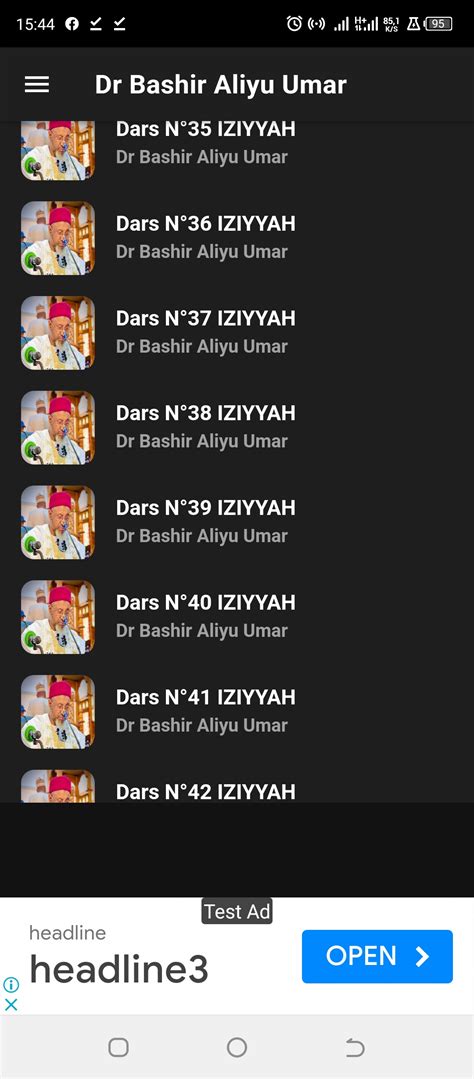Screen dimensions: 474x1079
Task: Select Dars N°37 IZIYYAH lecture
Action: point(237,332)
